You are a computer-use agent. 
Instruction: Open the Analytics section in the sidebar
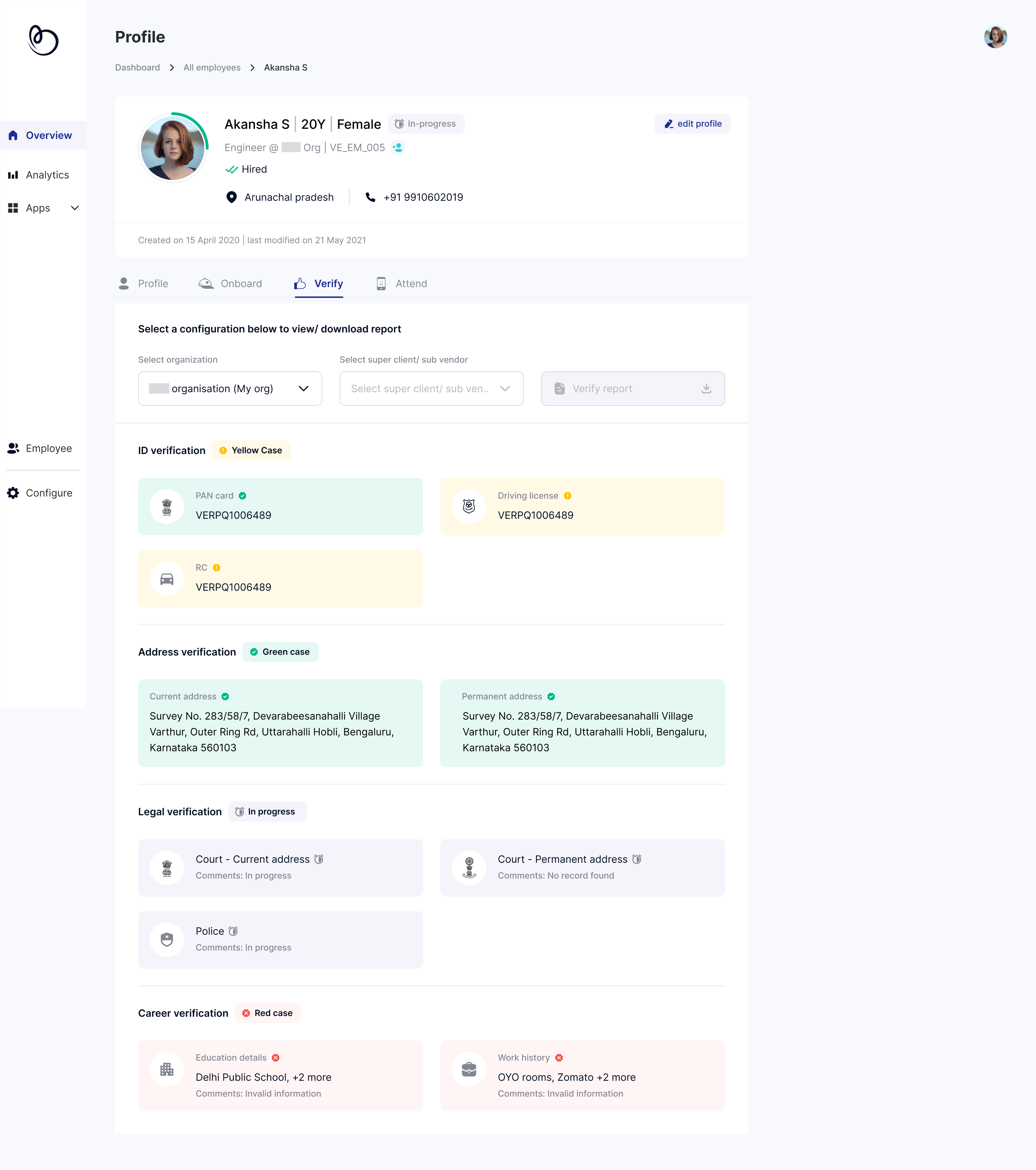coord(46,174)
